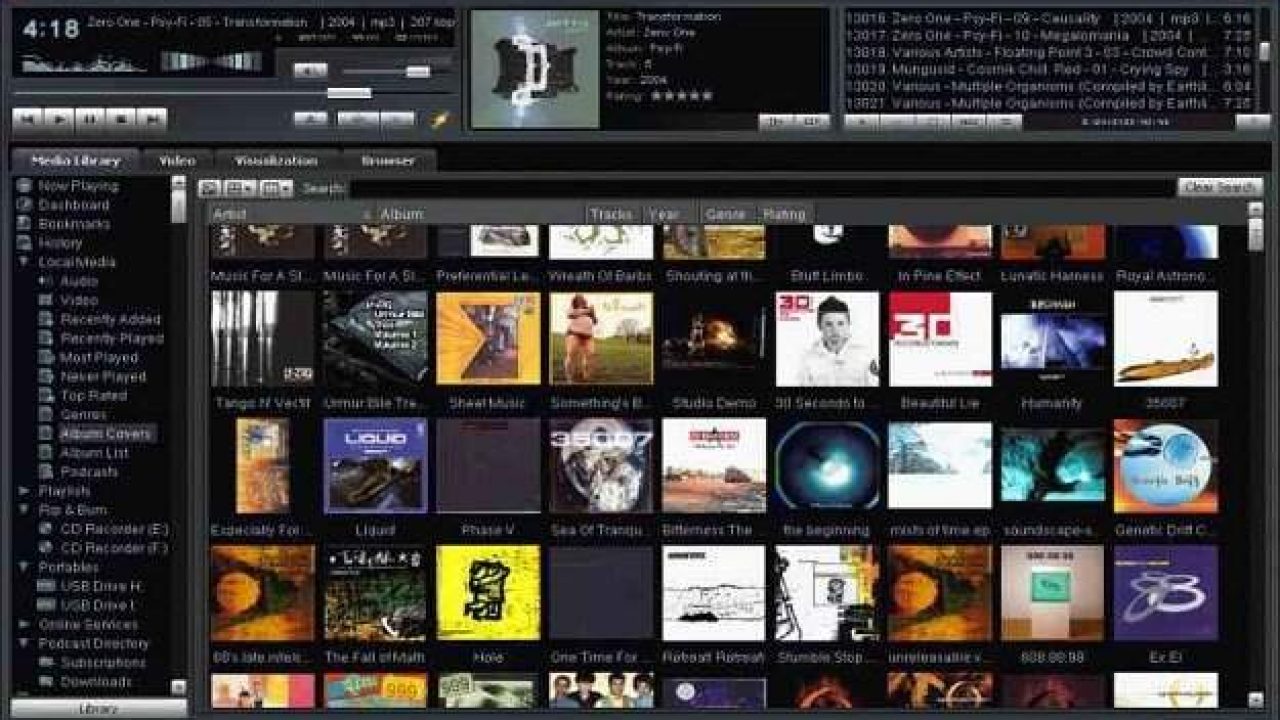The image size is (1280, 720).
Task: Select playlist entry Mungusid Crying Spy
Action: point(1048,70)
